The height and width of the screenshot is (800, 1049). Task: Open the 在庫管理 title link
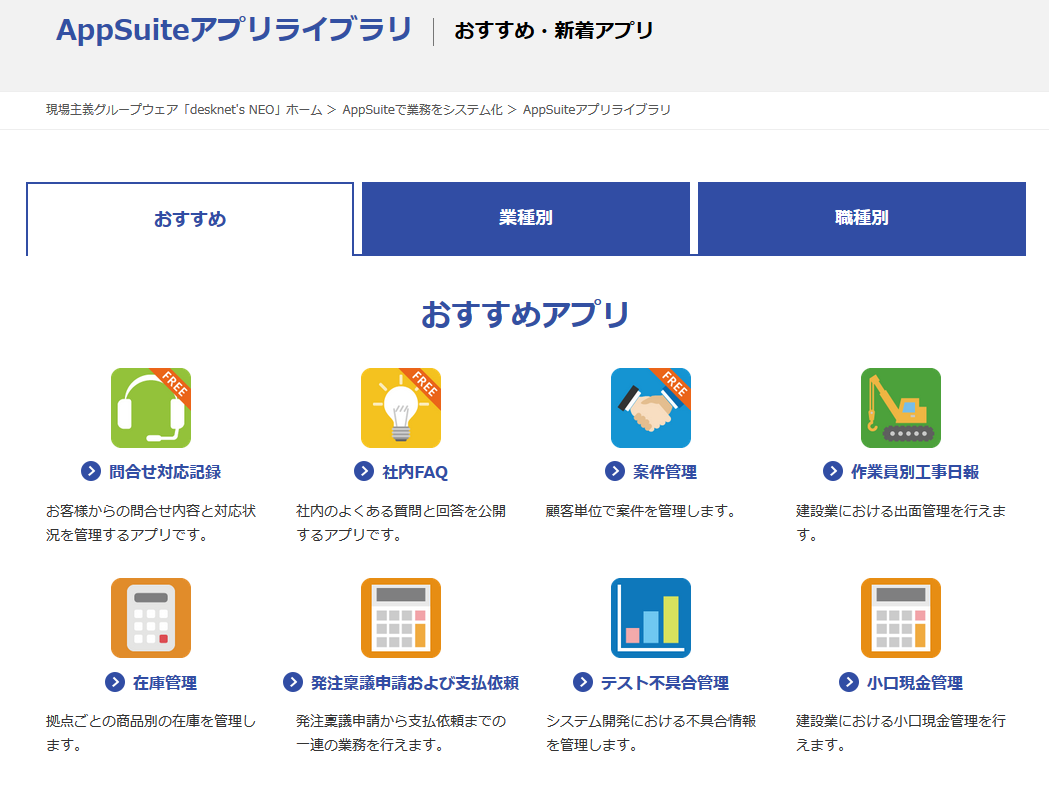pos(165,683)
